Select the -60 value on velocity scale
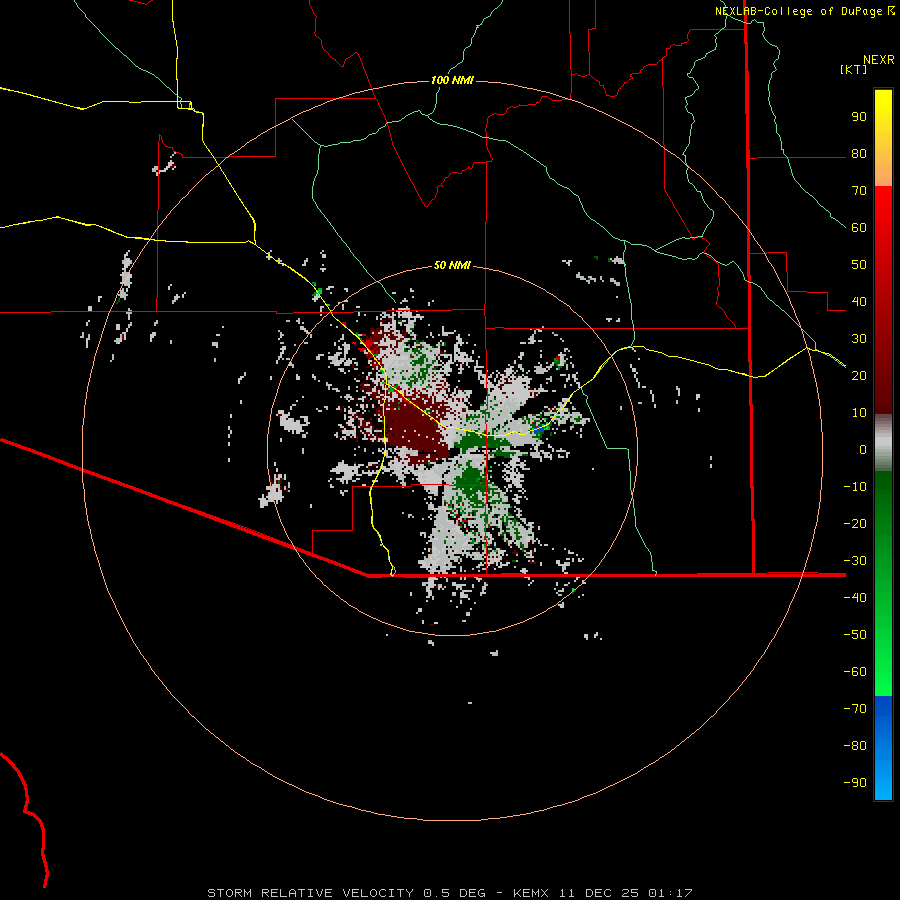The height and width of the screenshot is (900, 900). tap(855, 672)
